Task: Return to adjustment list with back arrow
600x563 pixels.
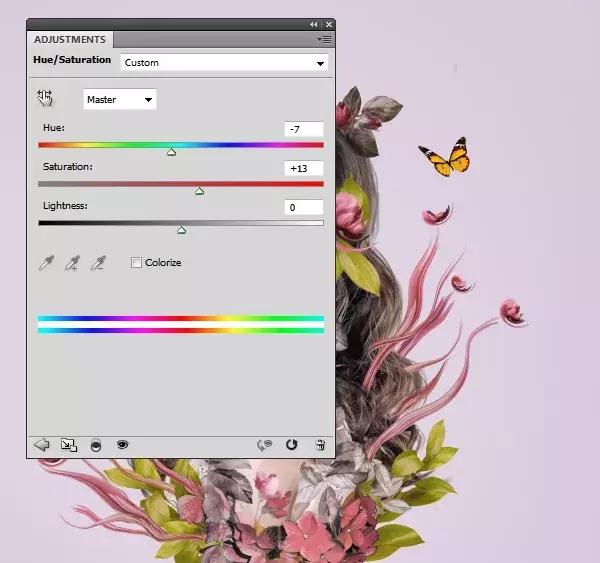Action: 41,445
